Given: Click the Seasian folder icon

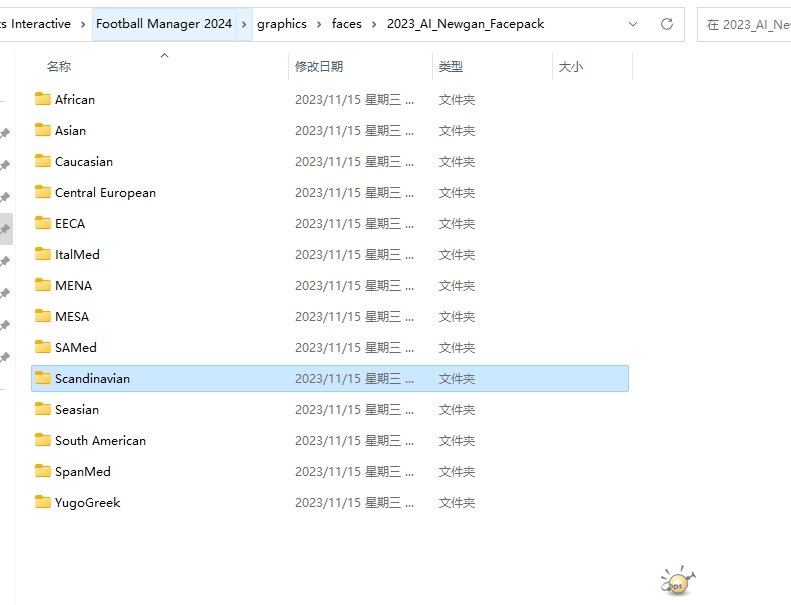Looking at the screenshot, I should point(43,409).
